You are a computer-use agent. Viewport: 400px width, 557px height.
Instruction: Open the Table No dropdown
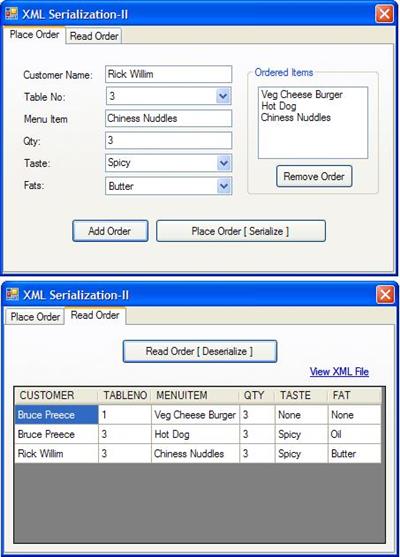pos(223,96)
